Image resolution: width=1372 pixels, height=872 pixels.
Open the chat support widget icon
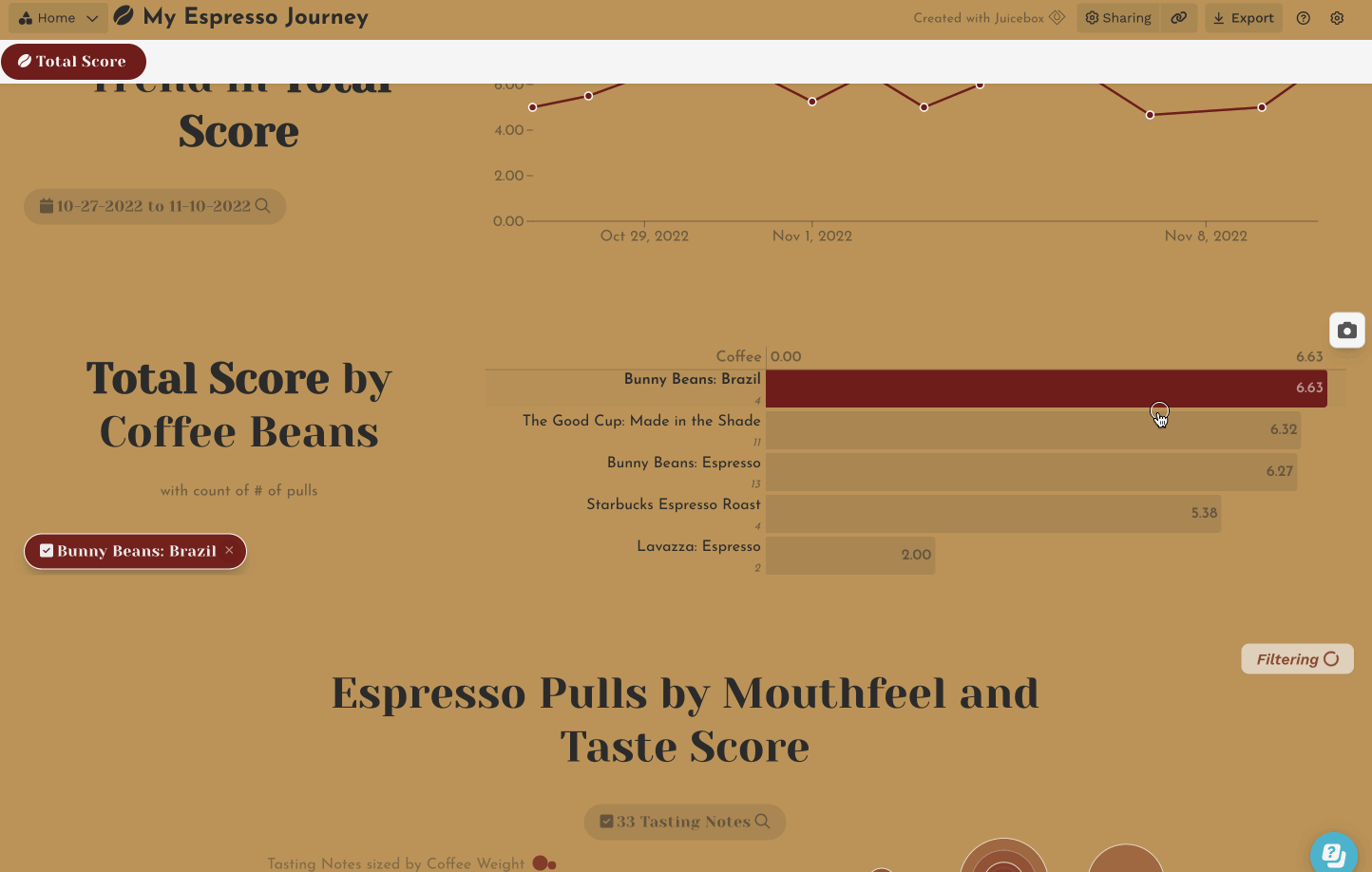pos(1334,855)
